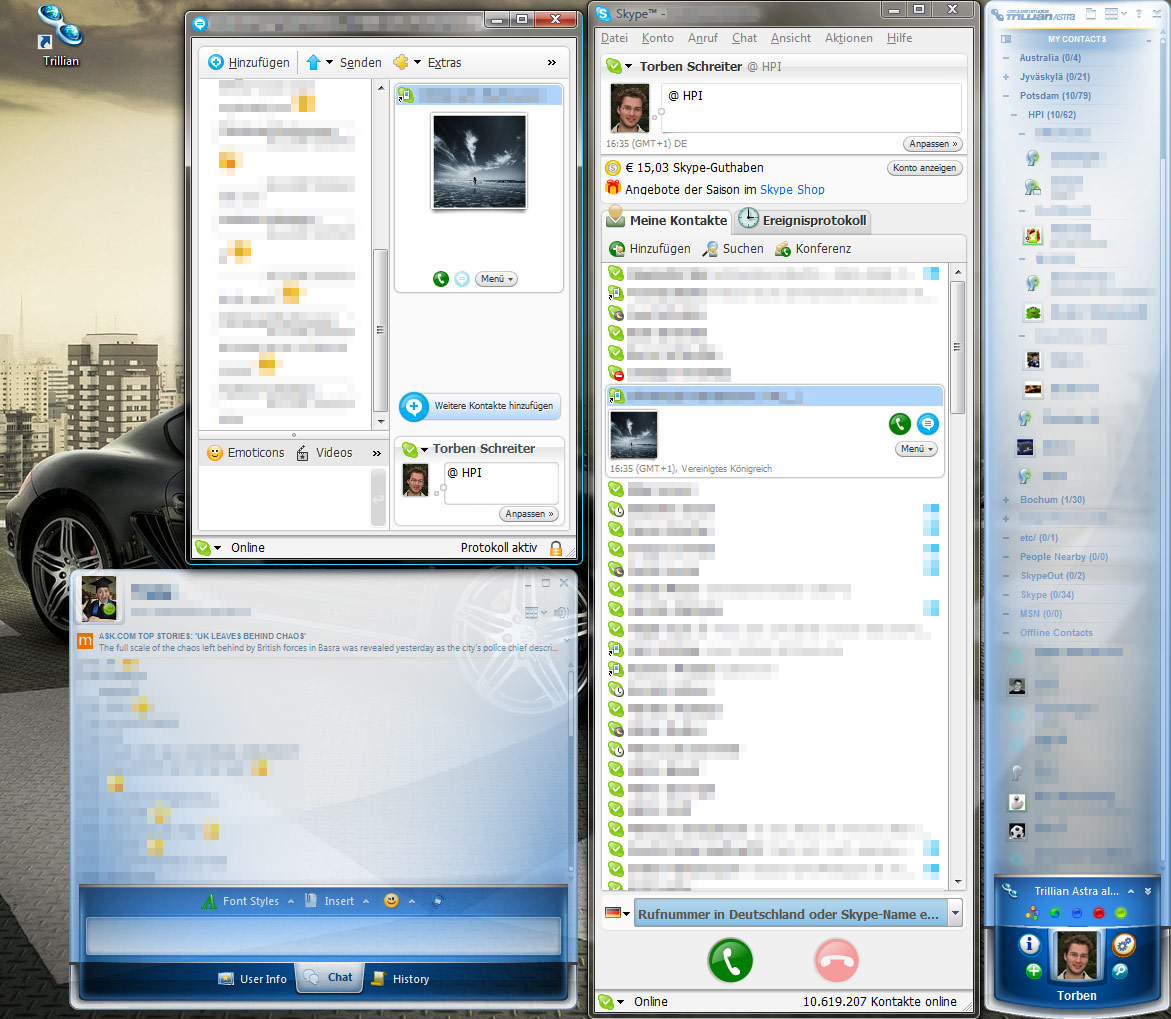Switch to the Meine Kontakte tab

coord(667,220)
